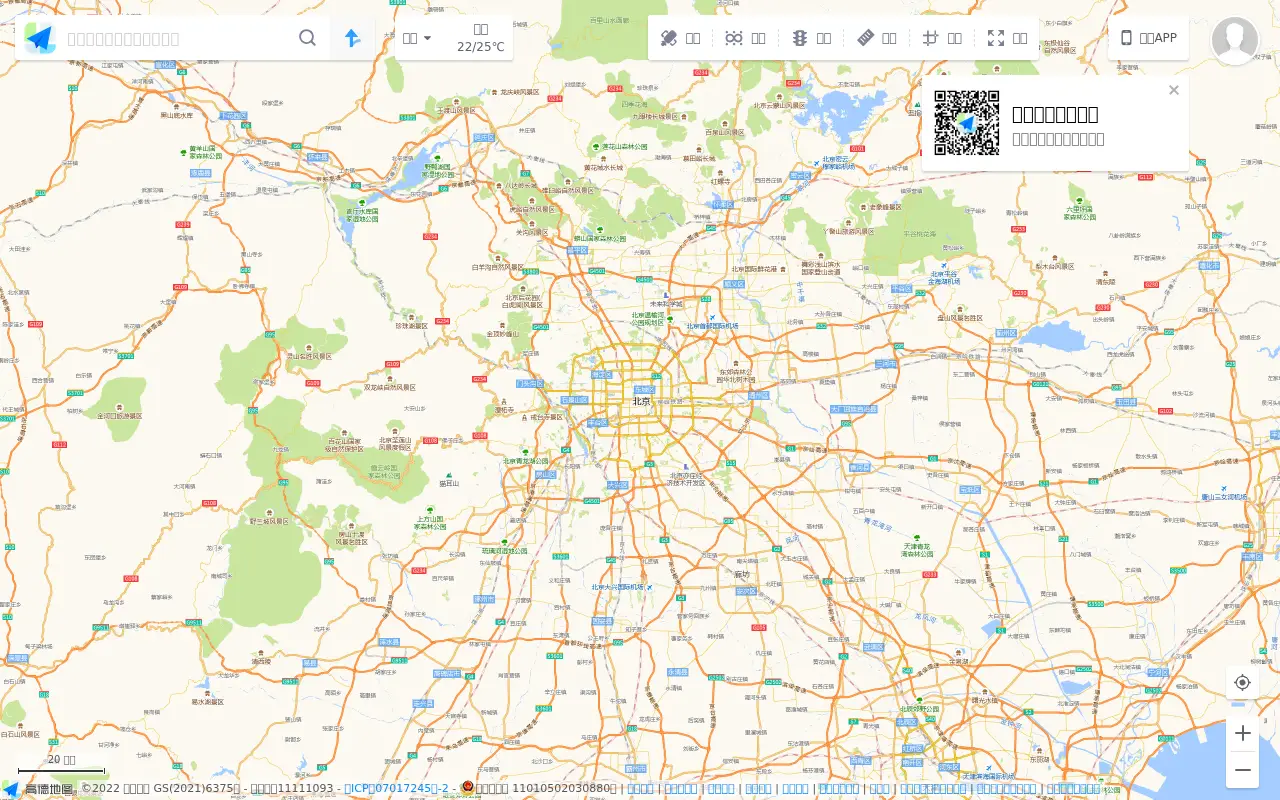Select the ruler distance-measure tool
The image size is (1280, 800).
[x=877, y=38]
